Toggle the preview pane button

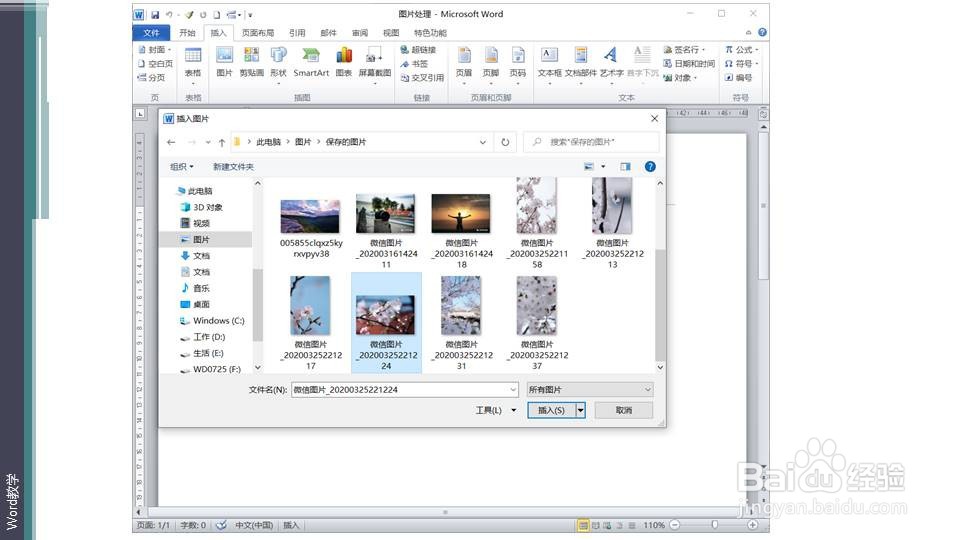pos(625,167)
